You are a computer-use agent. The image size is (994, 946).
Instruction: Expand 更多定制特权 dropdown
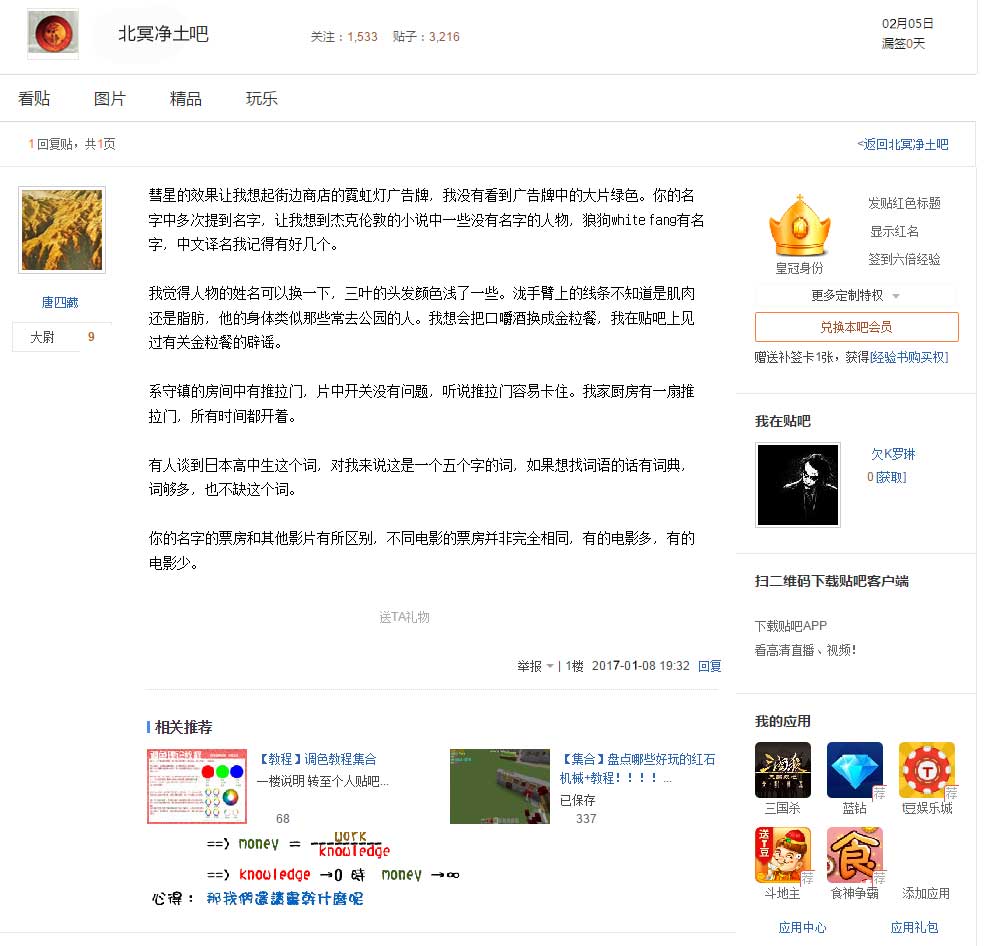pyautogui.click(x=856, y=295)
